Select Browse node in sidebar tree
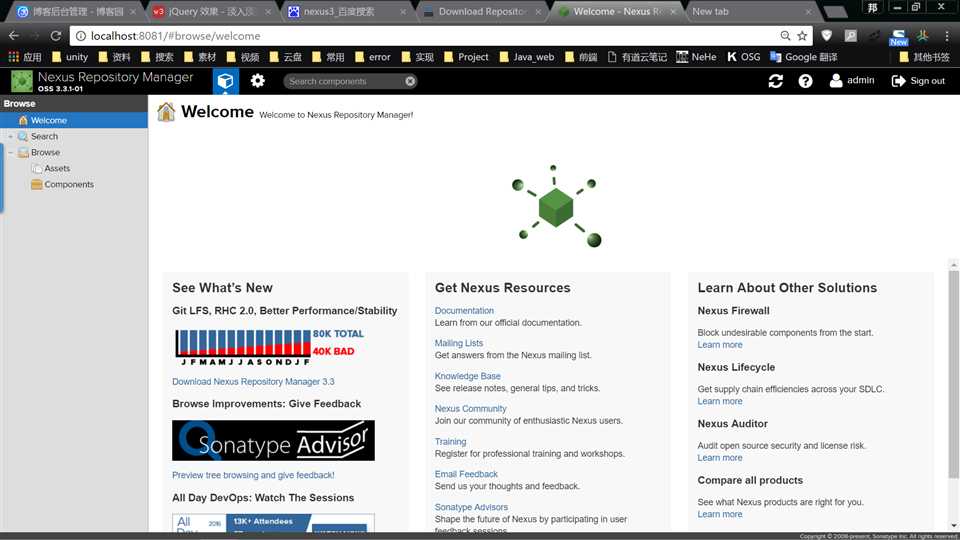960x540 pixels. coord(45,152)
